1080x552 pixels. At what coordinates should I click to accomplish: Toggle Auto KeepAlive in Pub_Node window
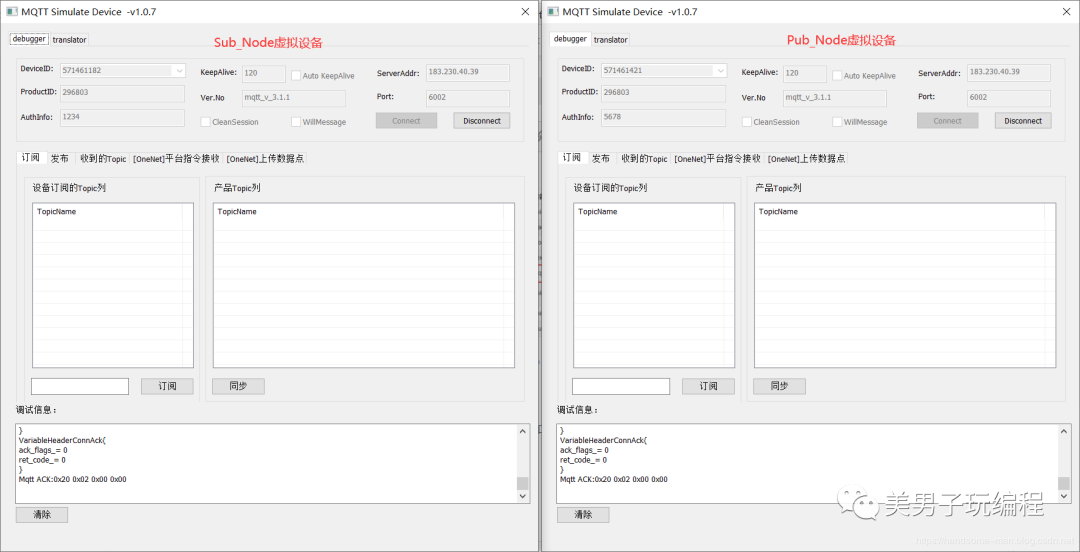[x=838, y=76]
